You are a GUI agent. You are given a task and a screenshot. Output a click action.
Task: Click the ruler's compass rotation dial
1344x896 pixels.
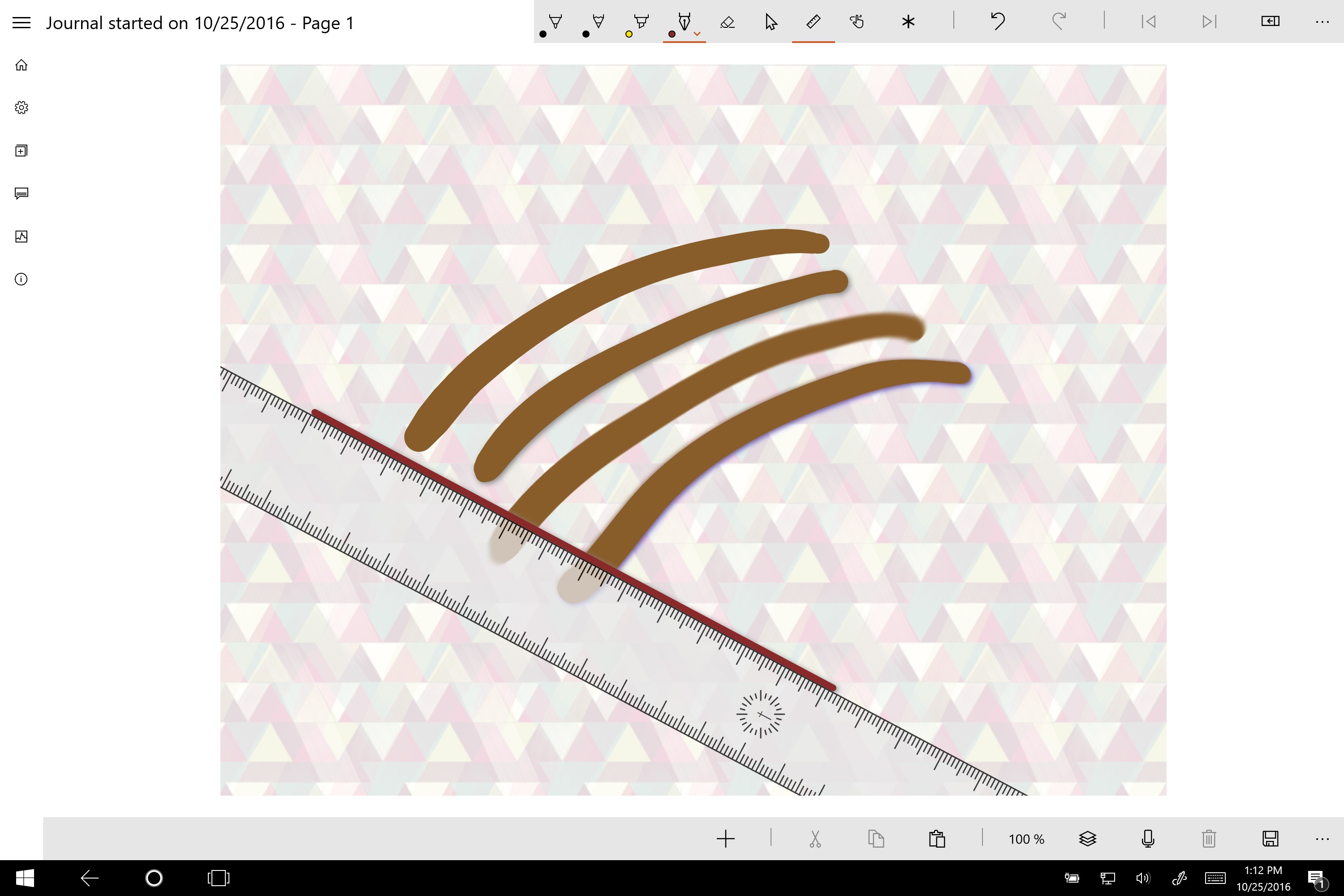[760, 714]
